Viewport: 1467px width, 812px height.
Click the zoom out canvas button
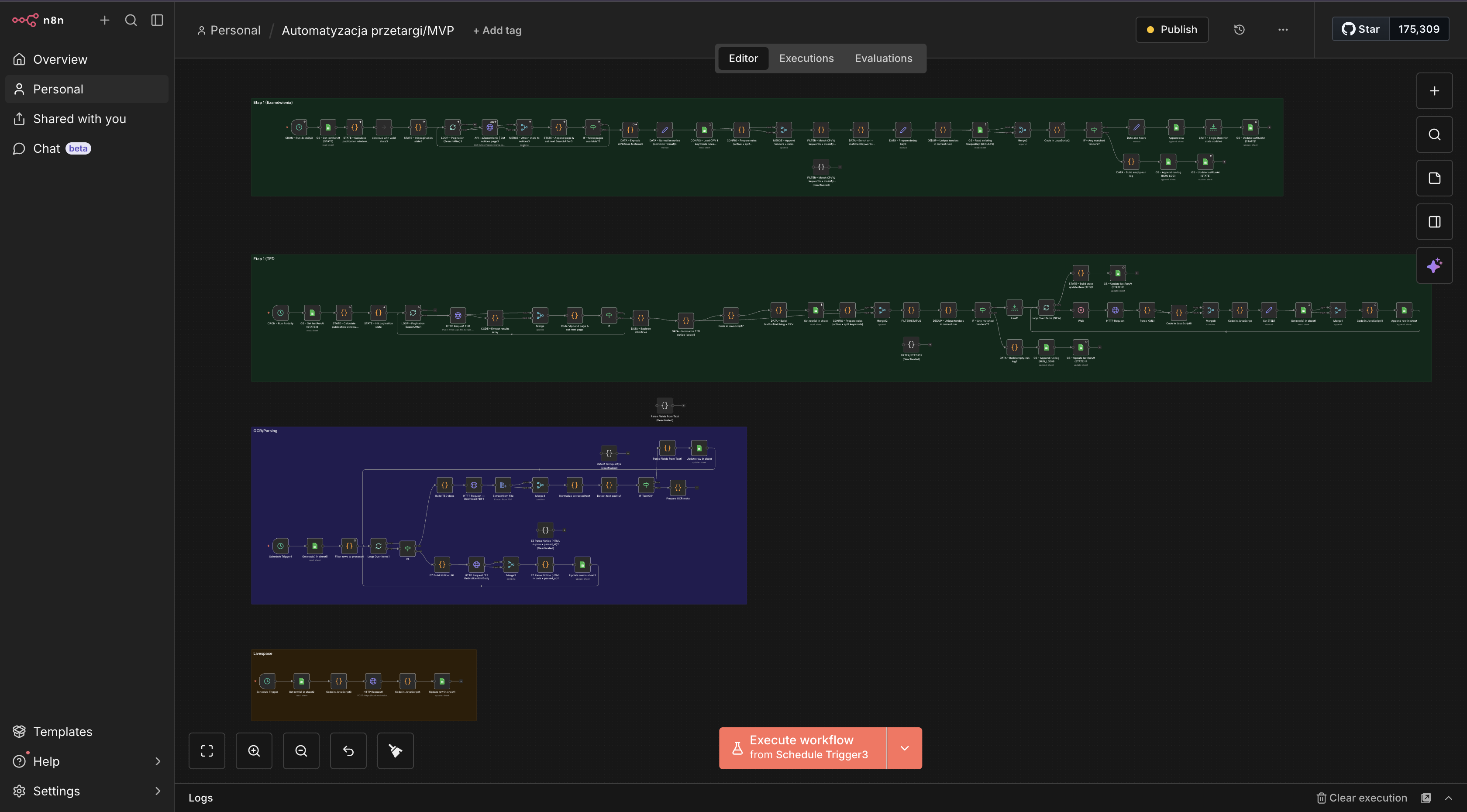point(301,750)
